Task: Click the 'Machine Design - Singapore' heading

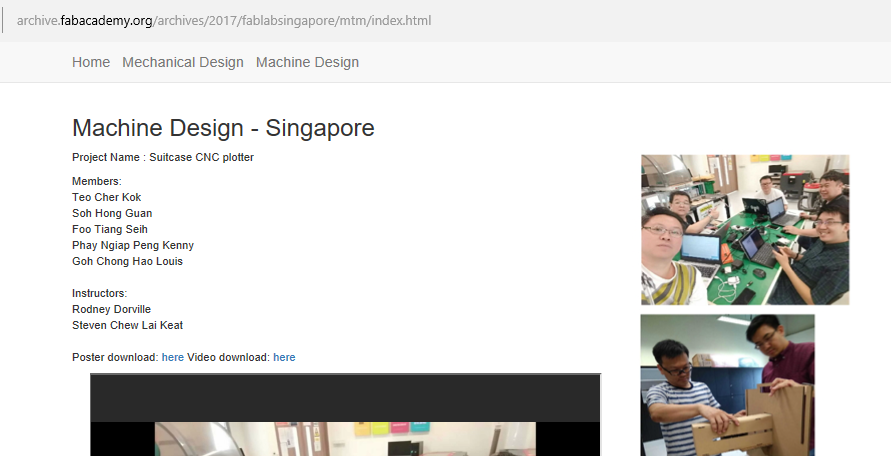Action: click(223, 128)
